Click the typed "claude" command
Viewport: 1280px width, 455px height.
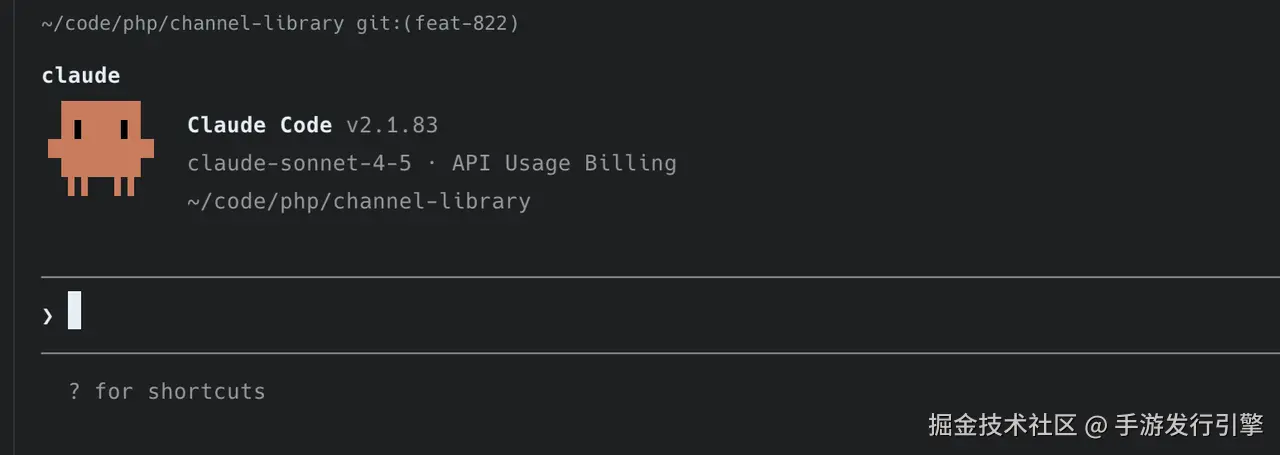81,75
